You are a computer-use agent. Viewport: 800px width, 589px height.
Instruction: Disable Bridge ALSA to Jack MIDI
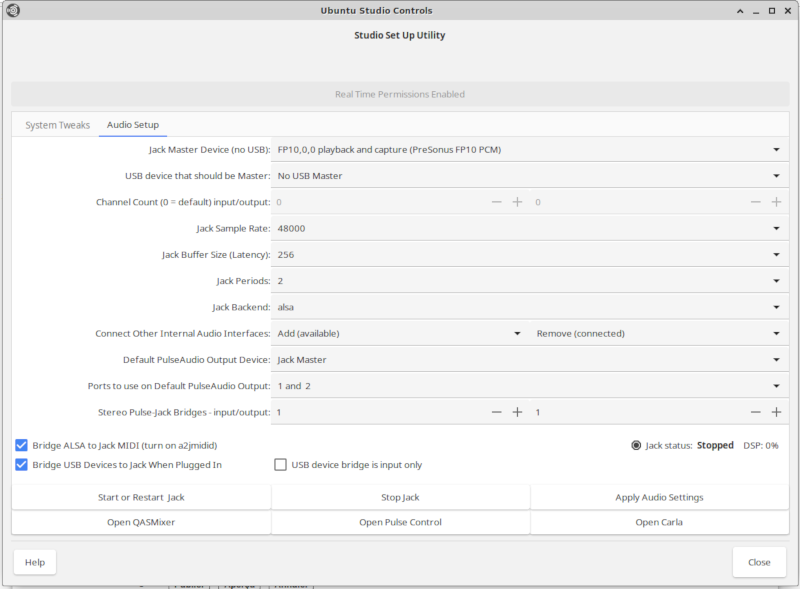[22, 445]
